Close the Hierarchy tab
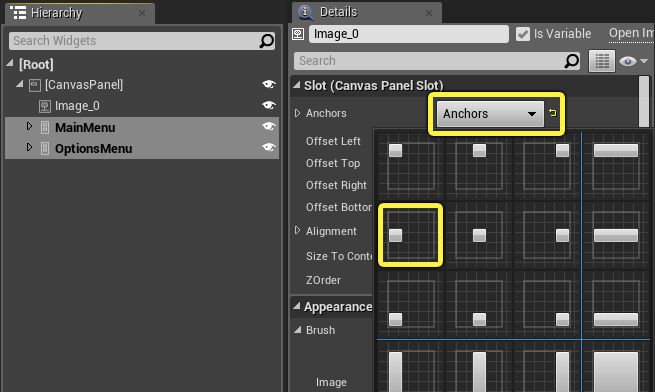Image resolution: width=655 pixels, height=392 pixels. pos(142,13)
